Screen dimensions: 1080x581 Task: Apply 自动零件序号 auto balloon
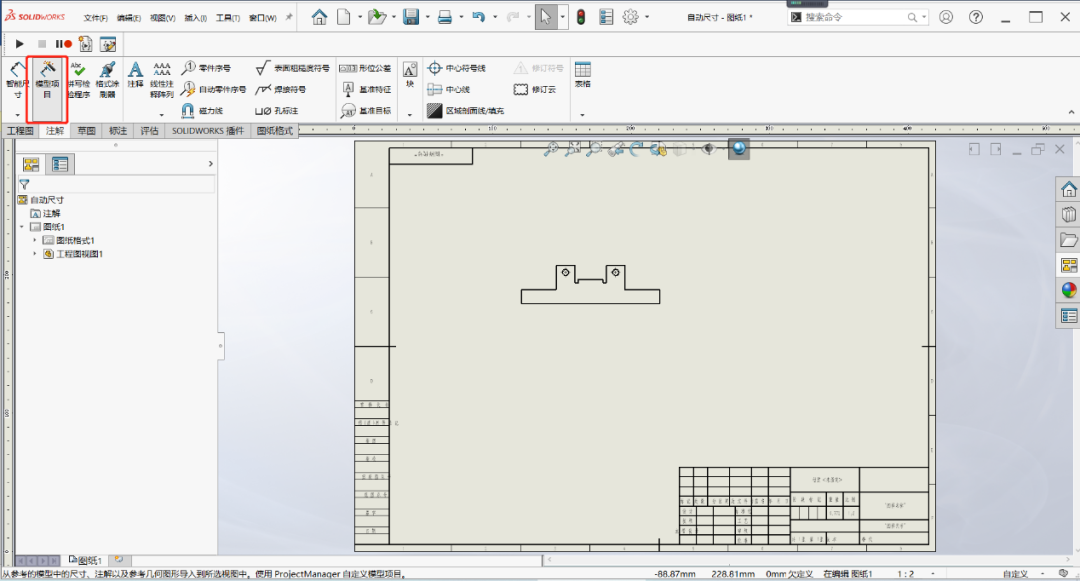coord(214,89)
